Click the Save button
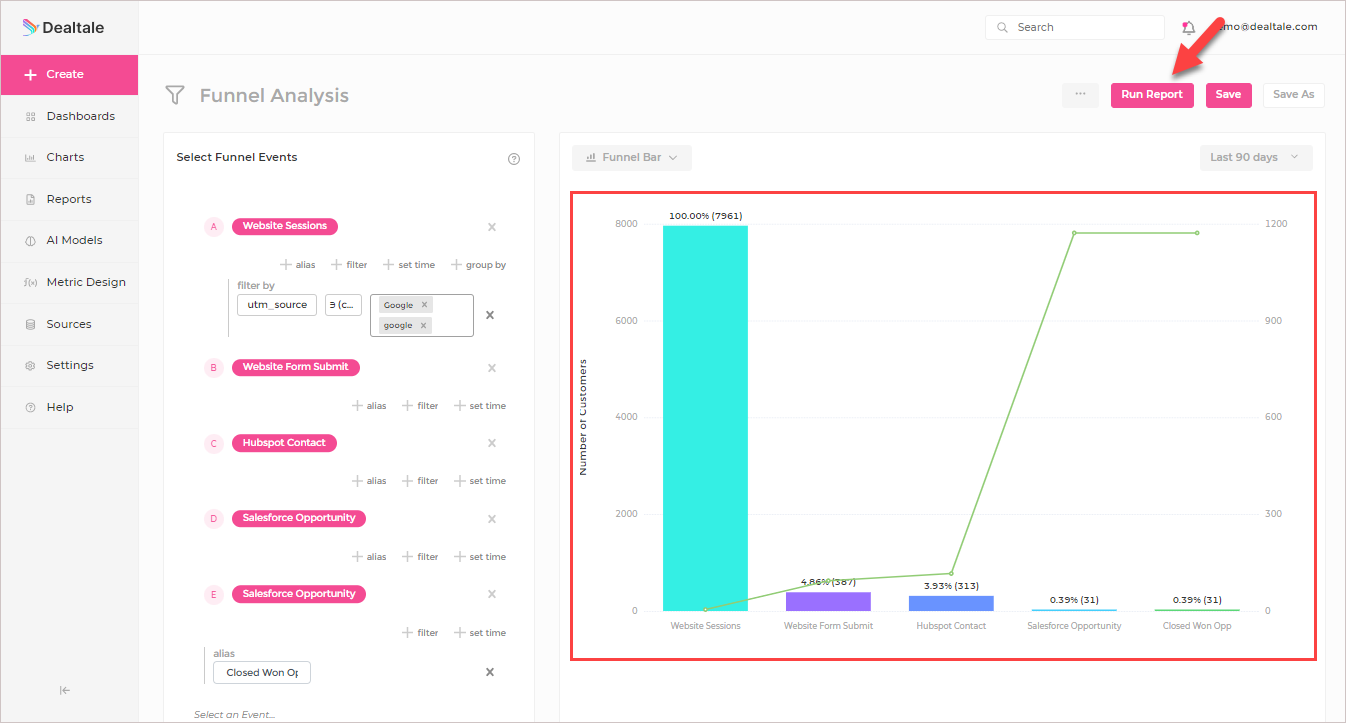 [x=1228, y=95]
